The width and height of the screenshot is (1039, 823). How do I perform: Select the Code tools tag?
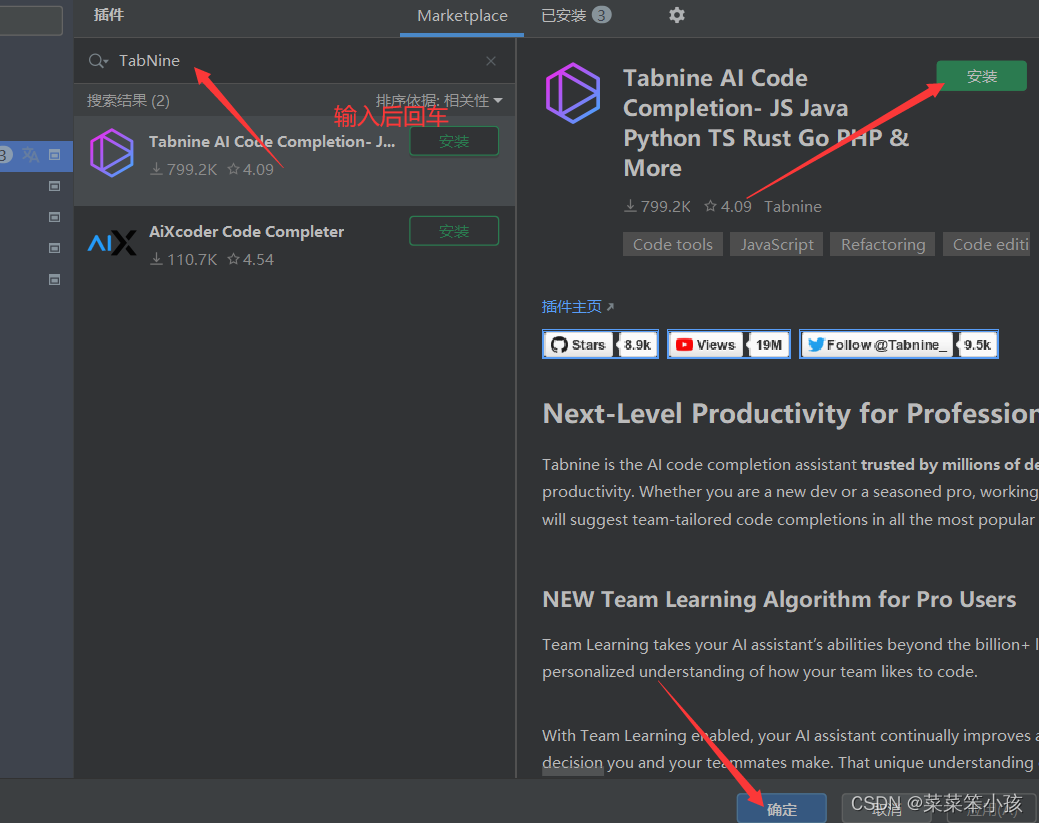pos(673,245)
